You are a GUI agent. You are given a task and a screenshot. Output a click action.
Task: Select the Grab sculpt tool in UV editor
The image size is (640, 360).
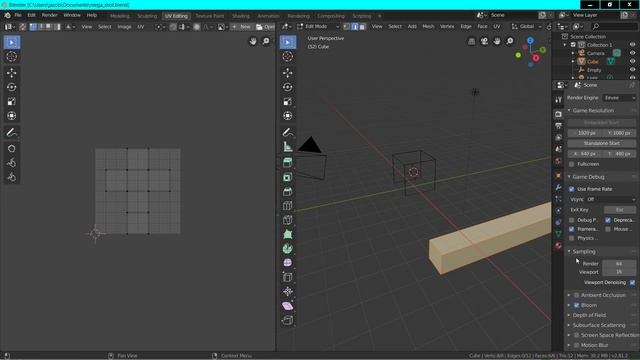(11, 149)
